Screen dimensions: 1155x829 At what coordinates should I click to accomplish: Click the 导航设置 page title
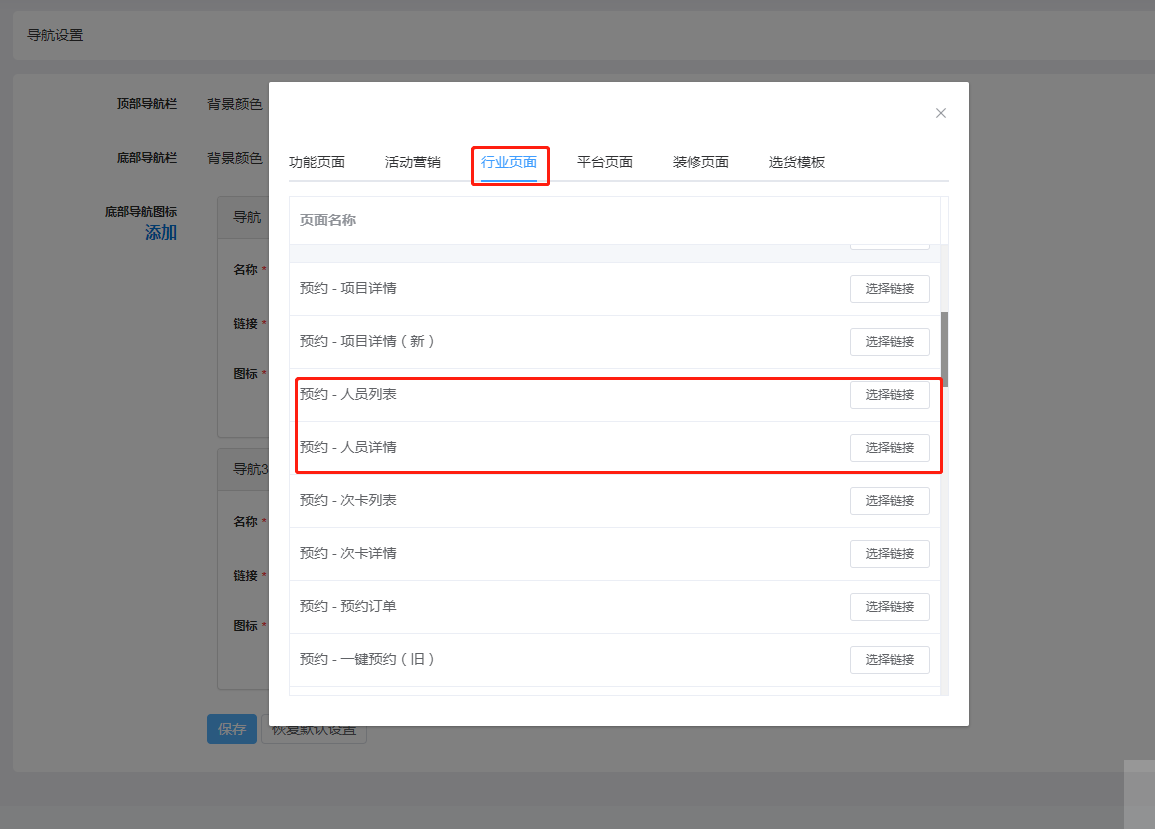[x=55, y=35]
